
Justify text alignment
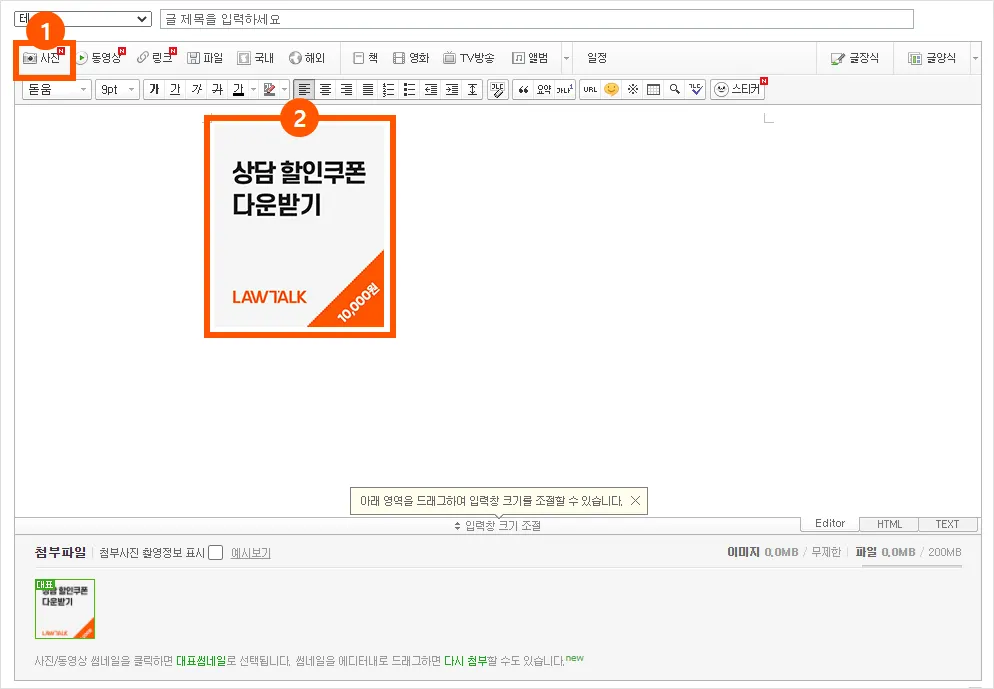pyautogui.click(x=367, y=89)
